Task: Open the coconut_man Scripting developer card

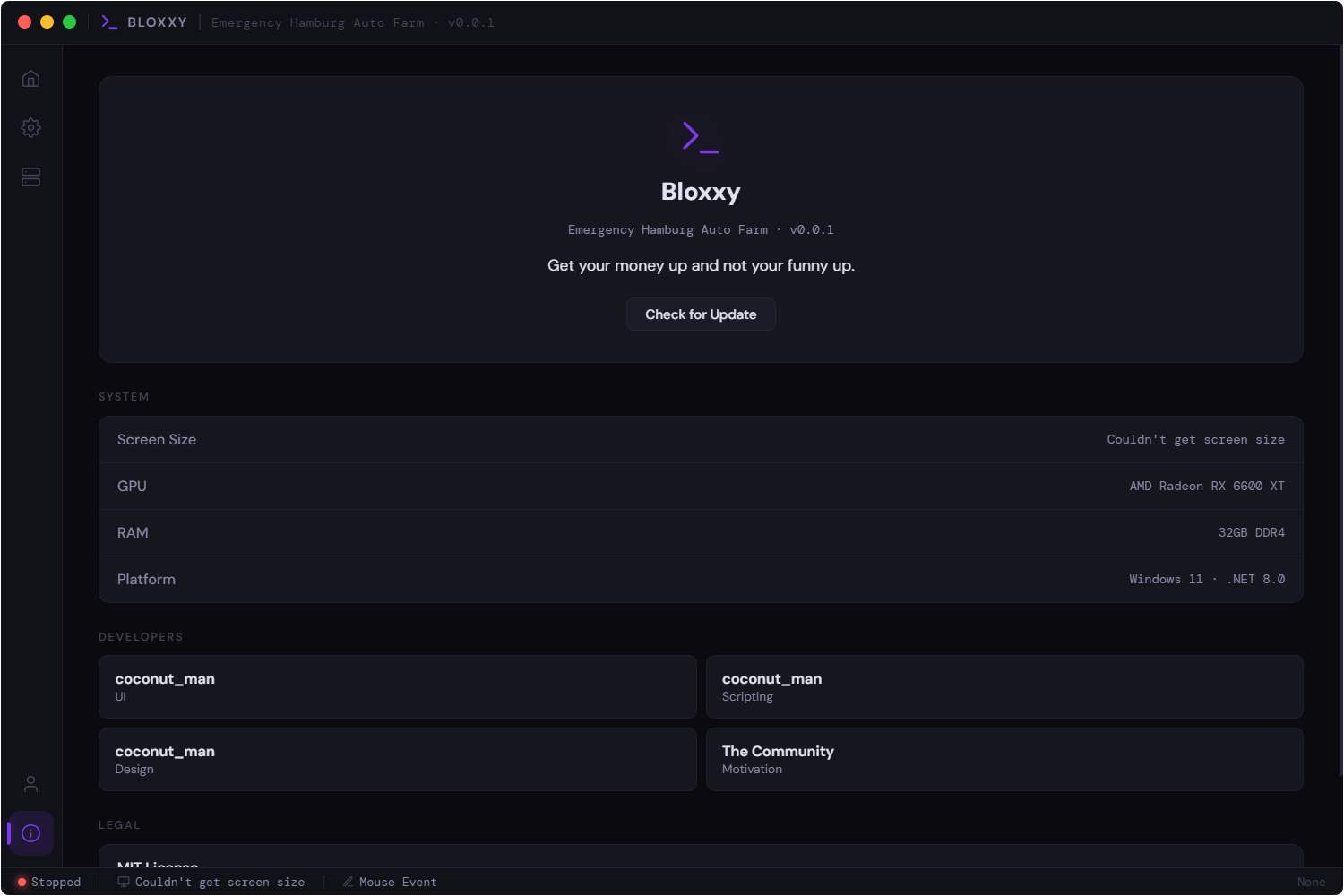Action: (1004, 687)
